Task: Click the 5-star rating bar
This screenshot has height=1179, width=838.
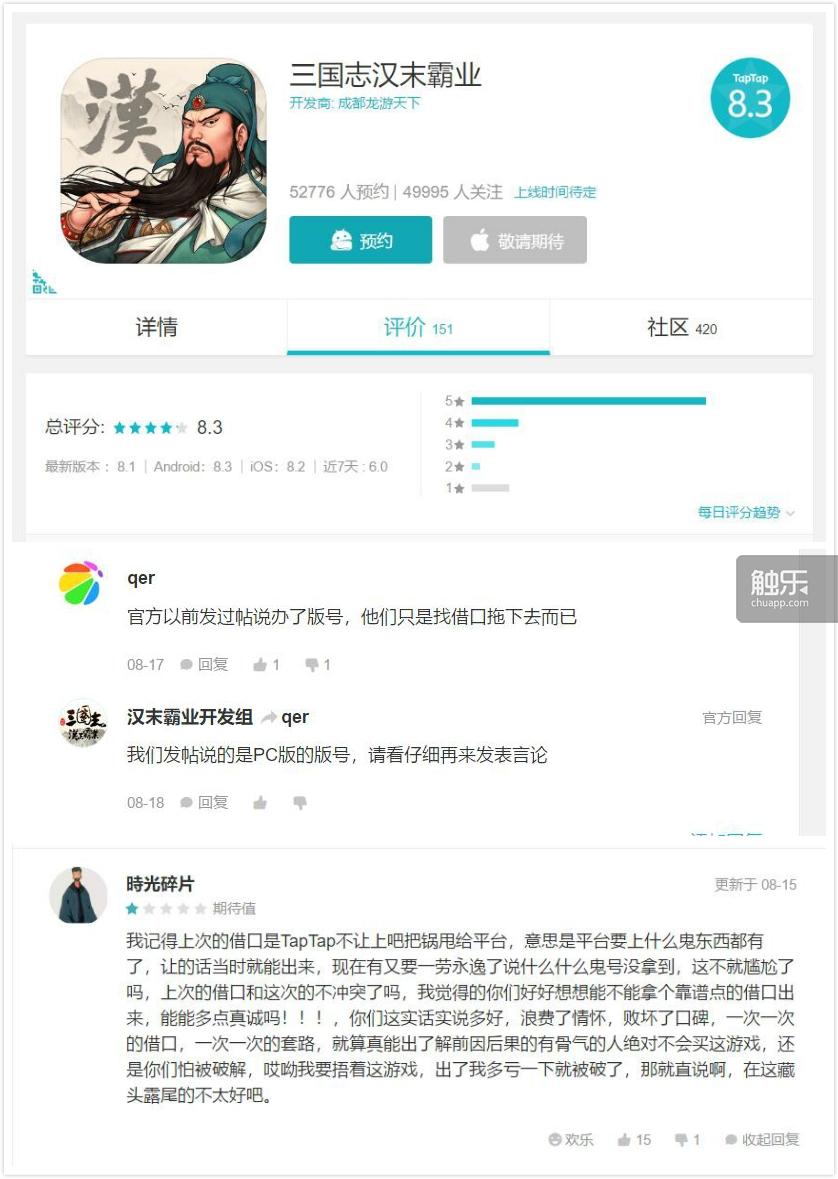Action: (588, 402)
